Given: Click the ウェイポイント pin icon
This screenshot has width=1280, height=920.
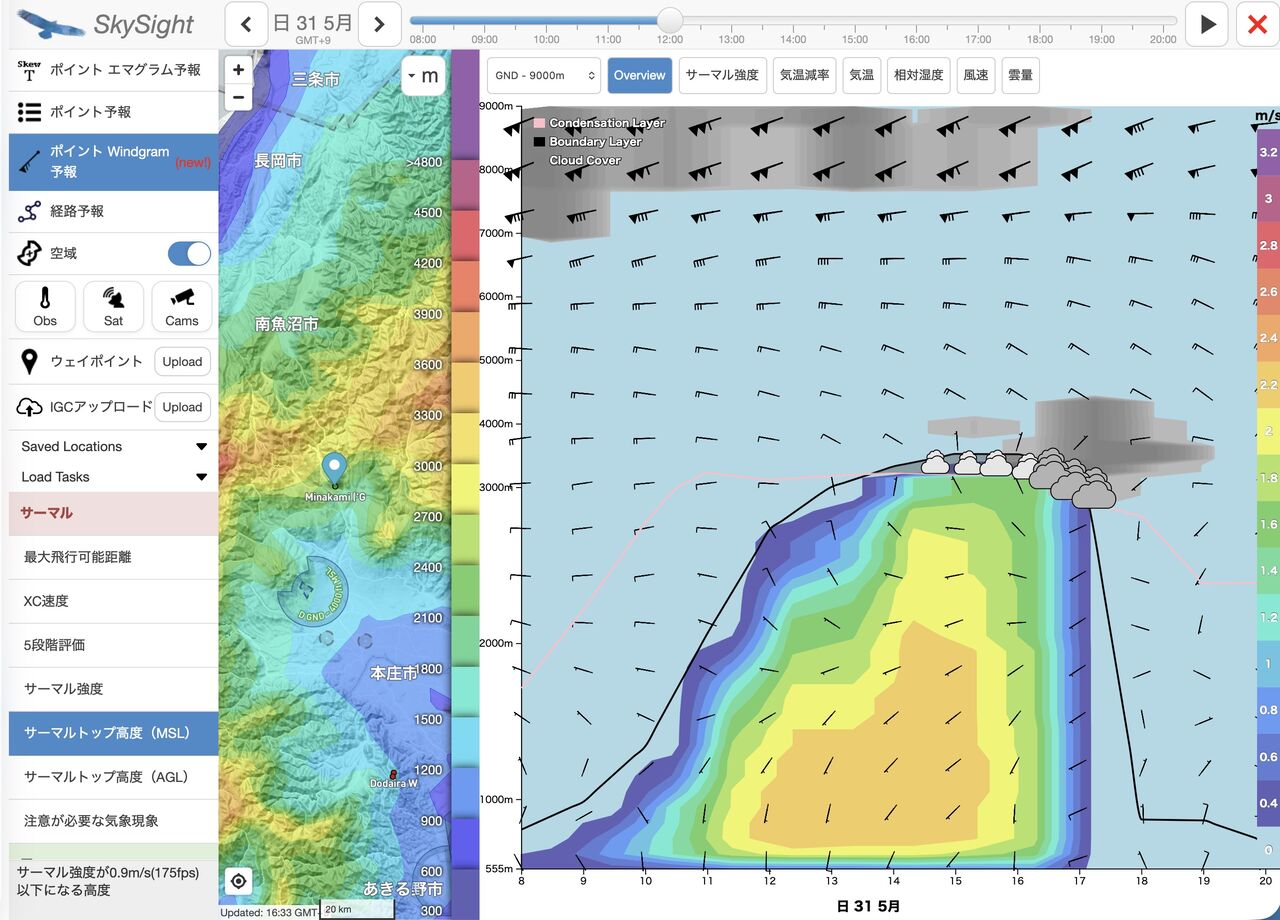Looking at the screenshot, I should tap(29, 362).
